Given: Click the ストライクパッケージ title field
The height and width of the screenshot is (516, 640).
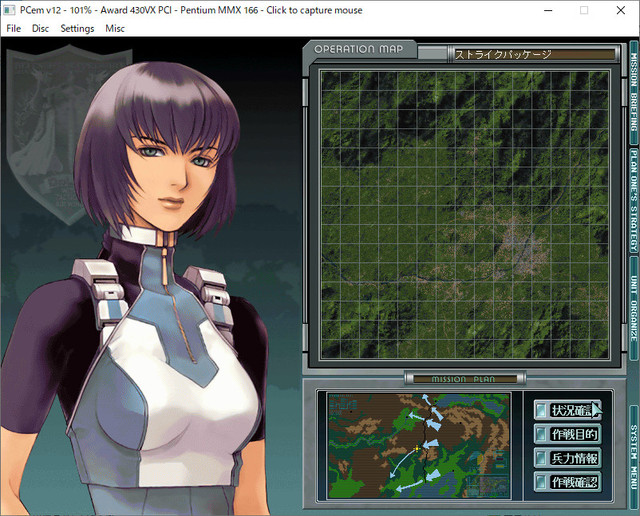Looking at the screenshot, I should click(x=534, y=55).
